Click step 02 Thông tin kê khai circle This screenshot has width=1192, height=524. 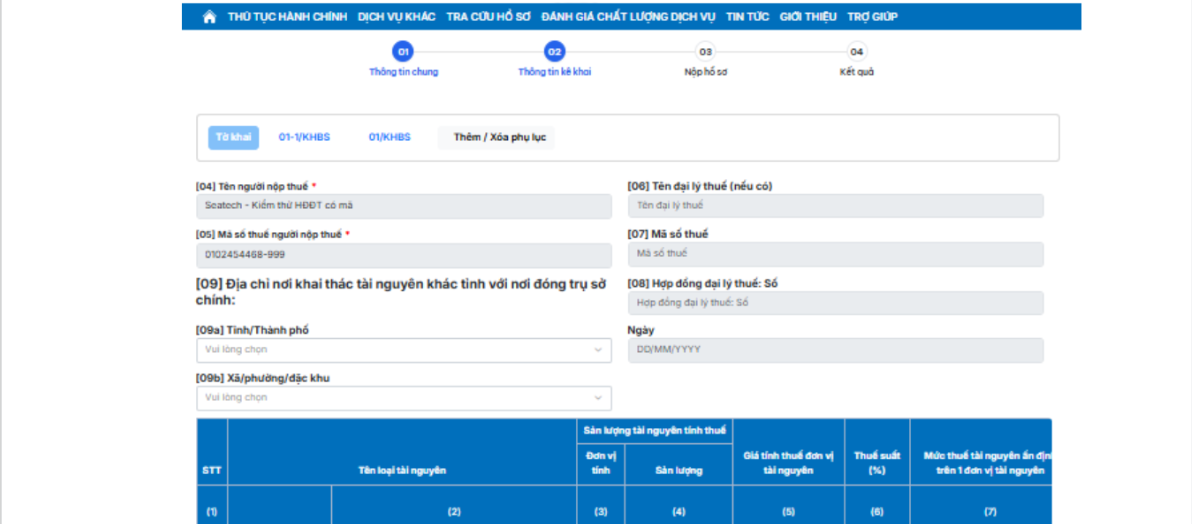click(x=554, y=51)
